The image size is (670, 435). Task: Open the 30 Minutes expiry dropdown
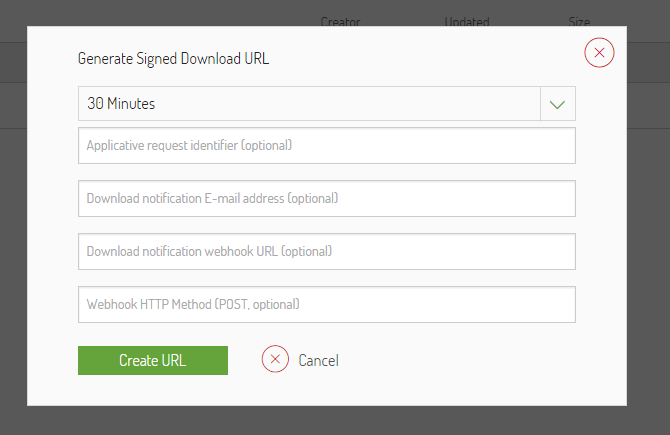click(x=309, y=104)
